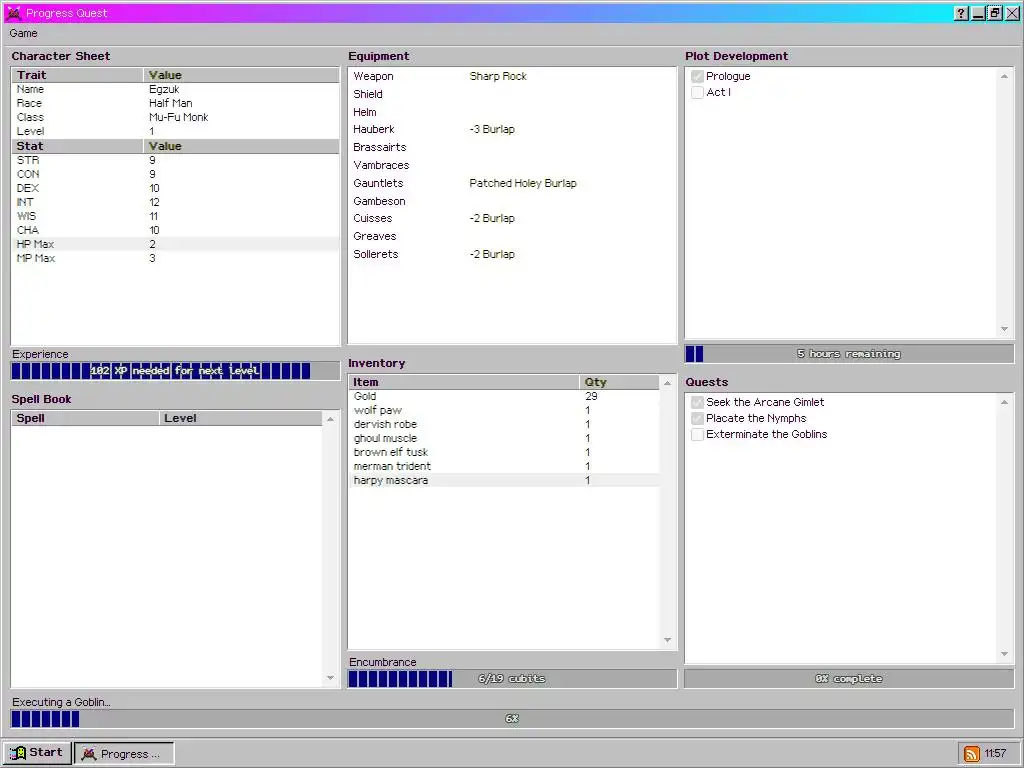Click the plot '5 hours remaining' bar
Image resolution: width=1024 pixels, height=768 pixels.
849,354
